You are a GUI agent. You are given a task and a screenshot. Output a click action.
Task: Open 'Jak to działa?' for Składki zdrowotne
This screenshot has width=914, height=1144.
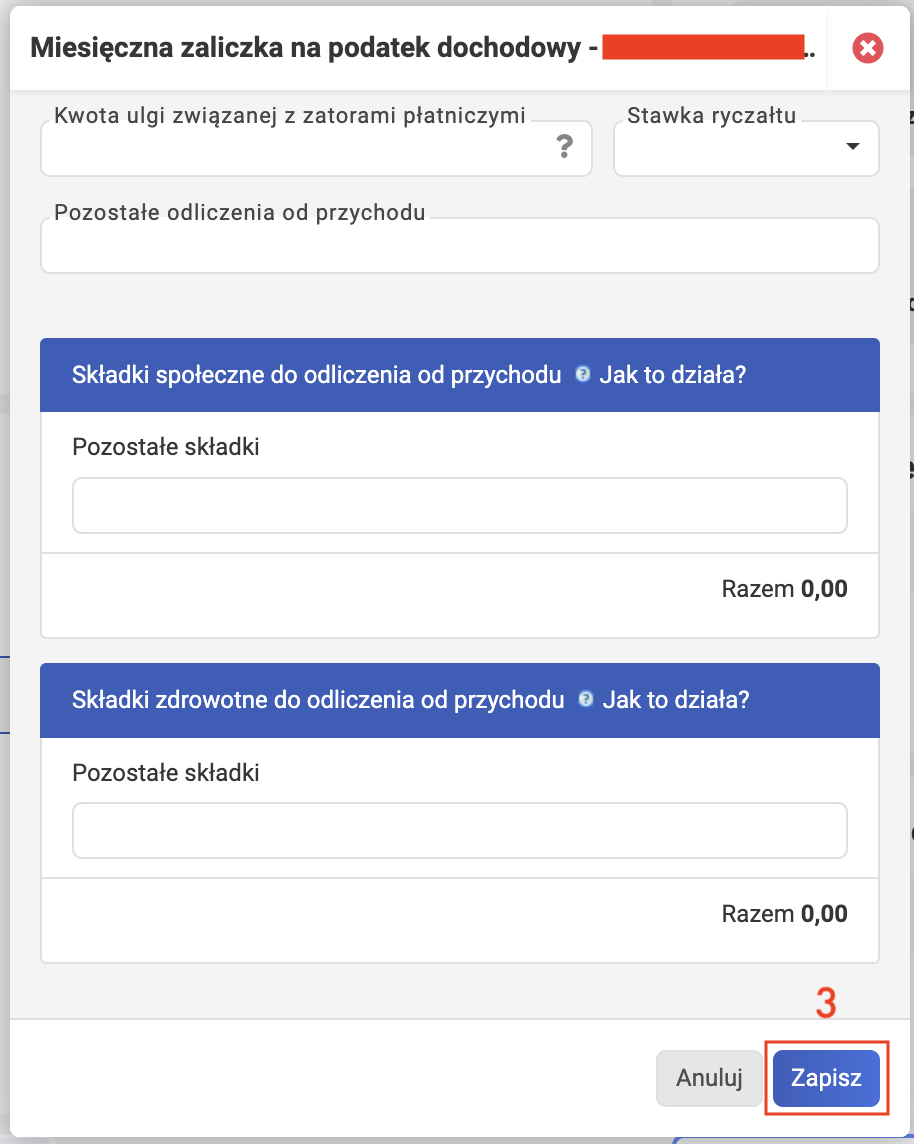coord(675,700)
